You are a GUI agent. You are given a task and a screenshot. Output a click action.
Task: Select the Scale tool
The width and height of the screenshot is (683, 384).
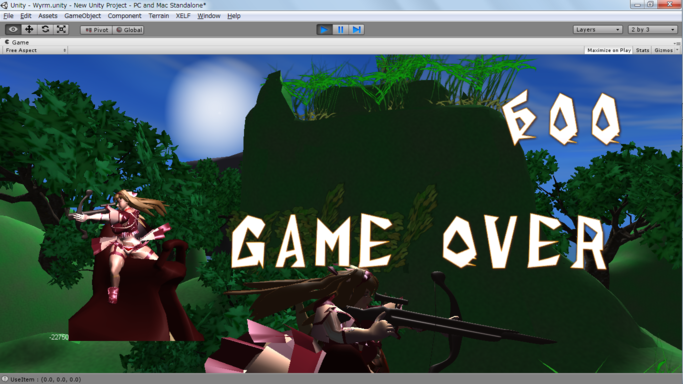[x=61, y=30]
